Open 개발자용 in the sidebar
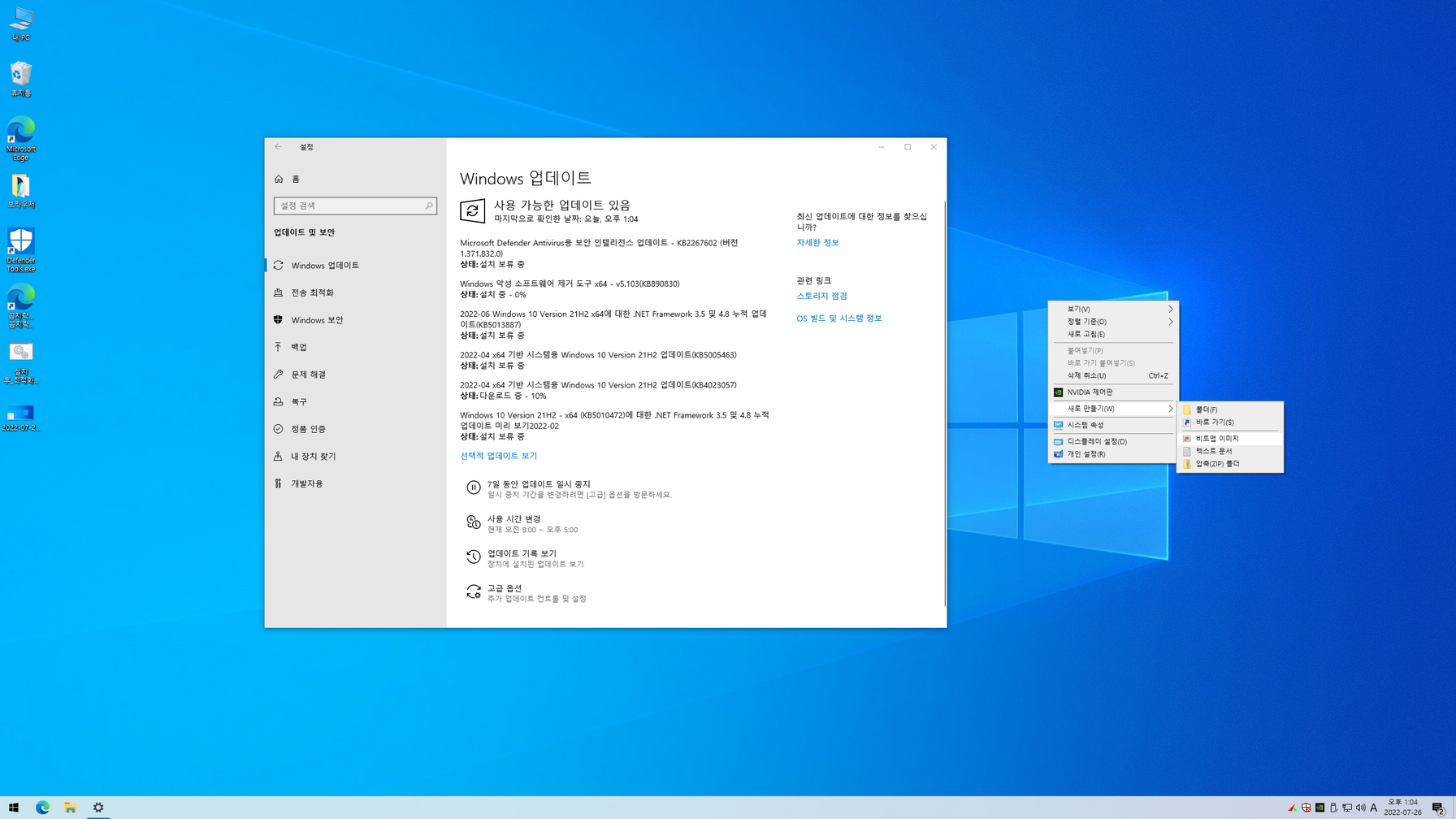 pos(355,483)
